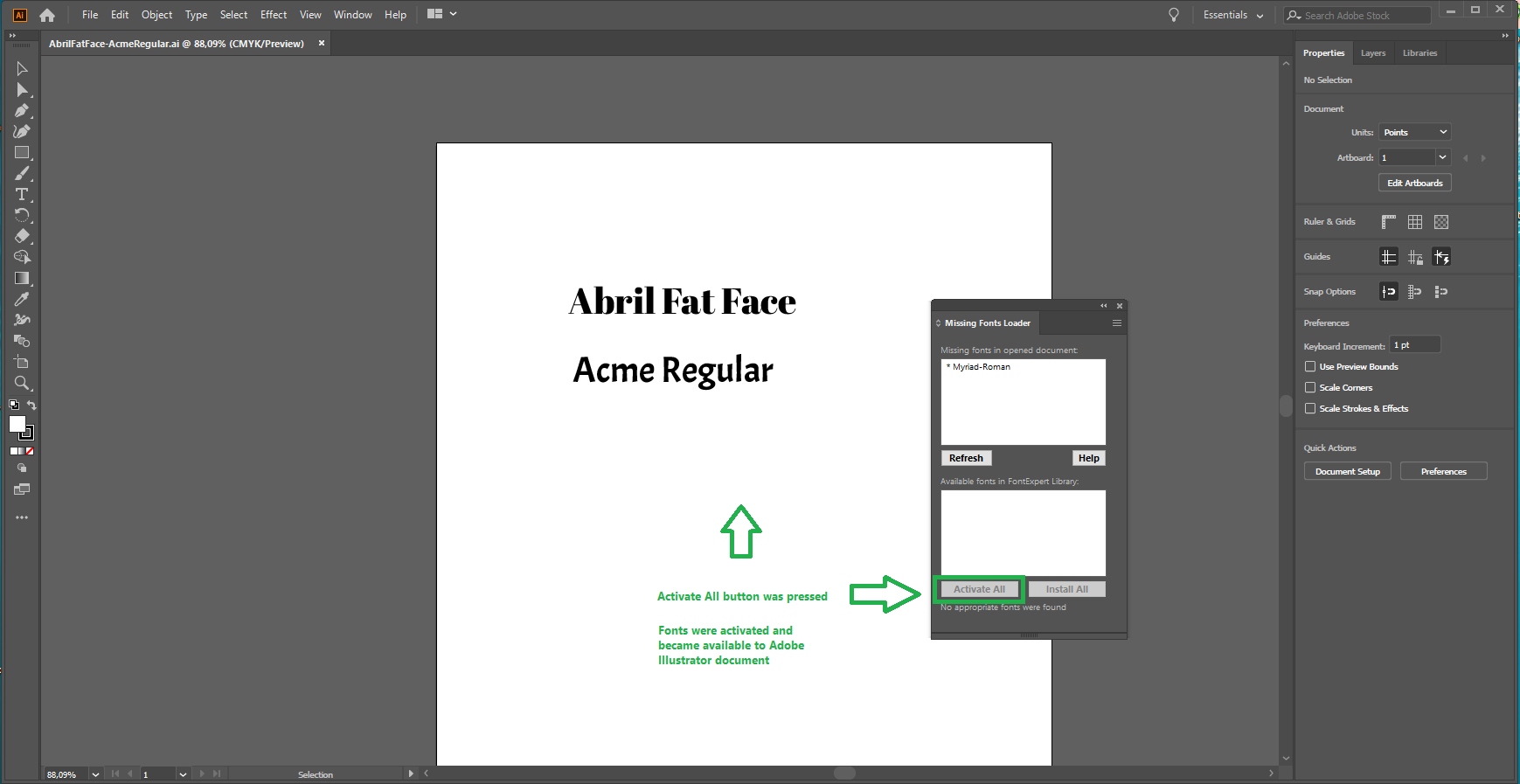Open the Arrange Documents dropdown
Viewport: 1520px width, 784px height.
[x=442, y=14]
